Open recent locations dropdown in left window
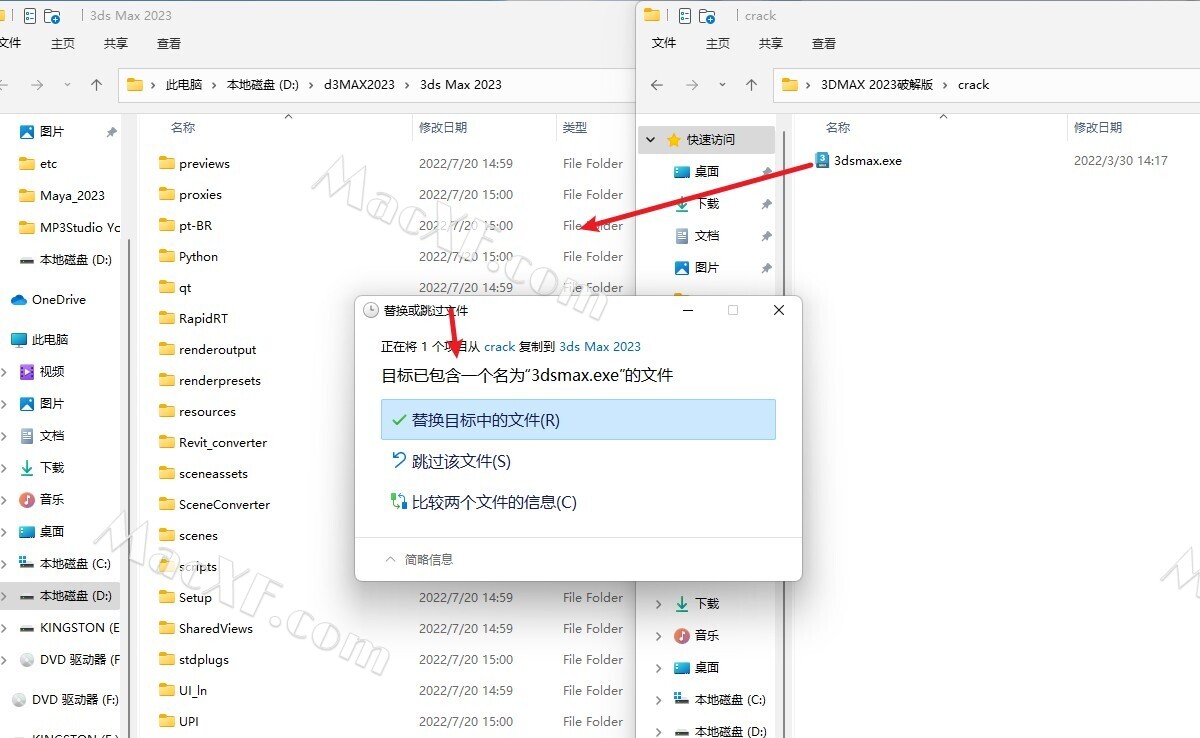Viewport: 1200px width, 738px height. click(67, 85)
